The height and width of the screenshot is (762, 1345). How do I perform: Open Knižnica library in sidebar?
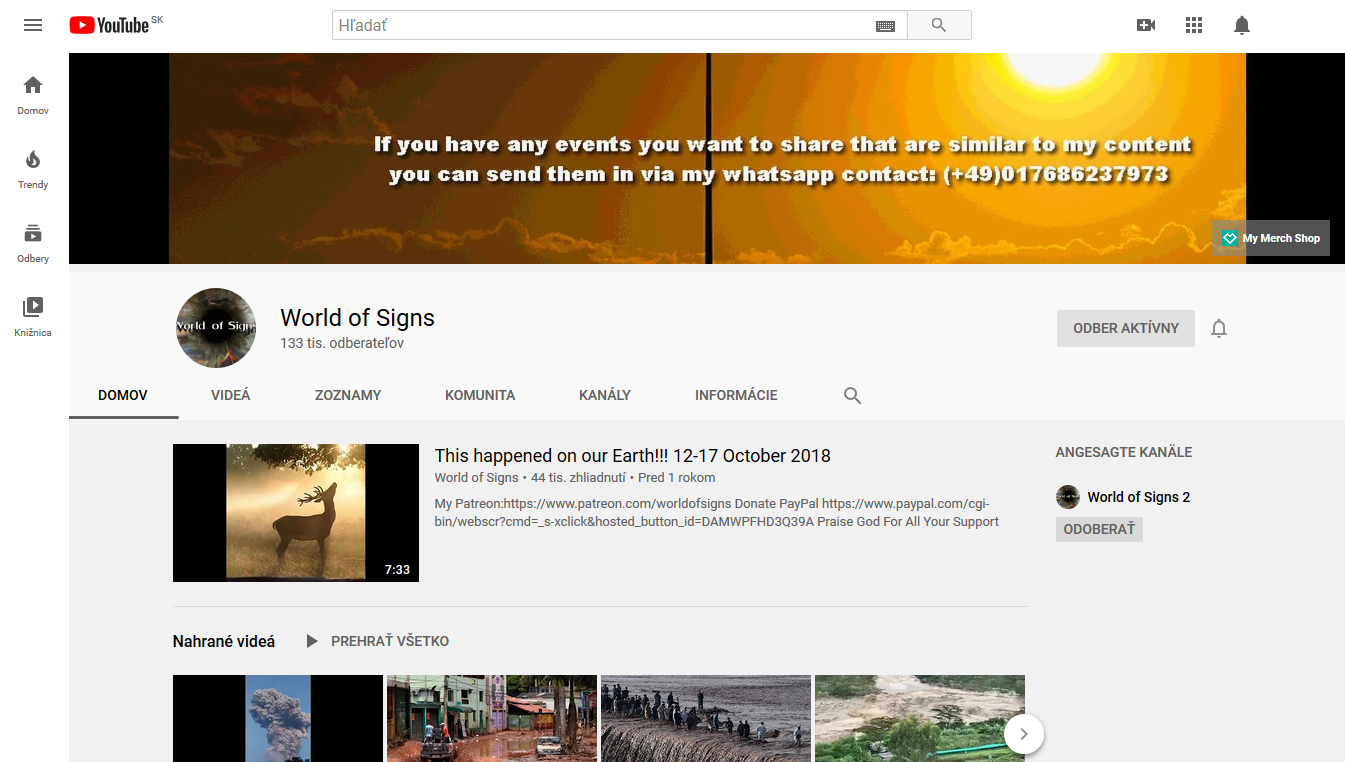pyautogui.click(x=33, y=317)
